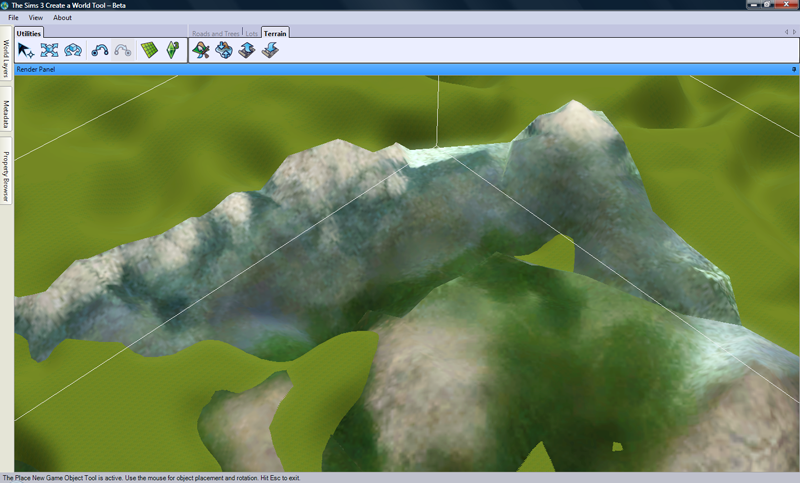
Task: Switch to the Utilities tab
Action: click(29, 33)
